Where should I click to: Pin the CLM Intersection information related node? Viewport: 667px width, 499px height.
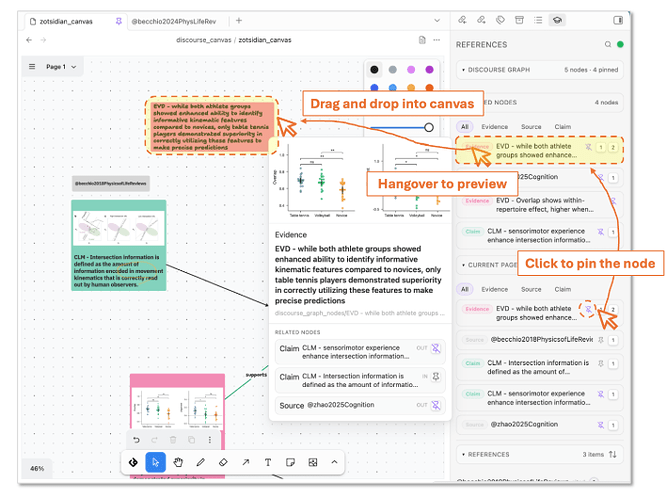pos(436,376)
